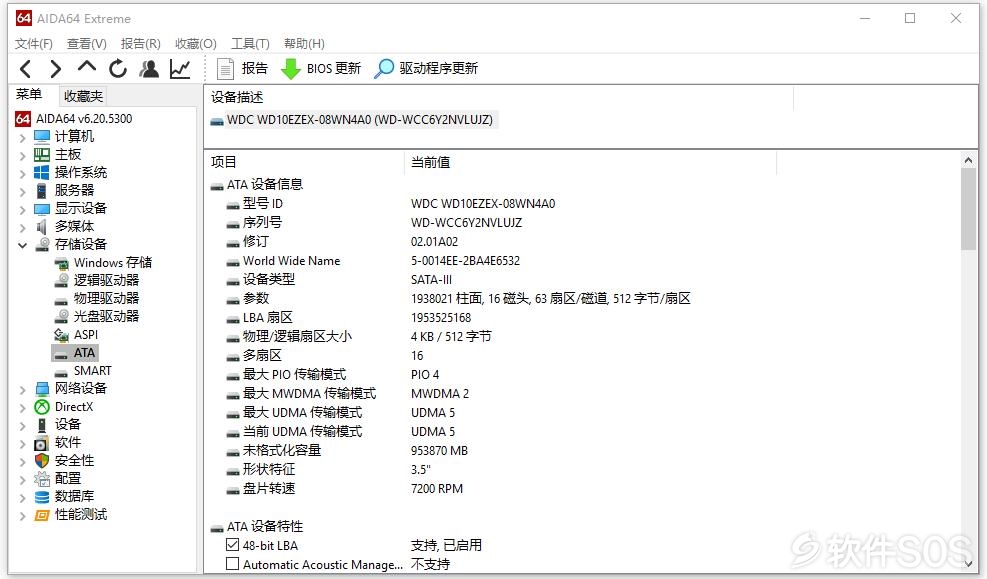
Task: Click green BIOS update arrow
Action: [290, 69]
